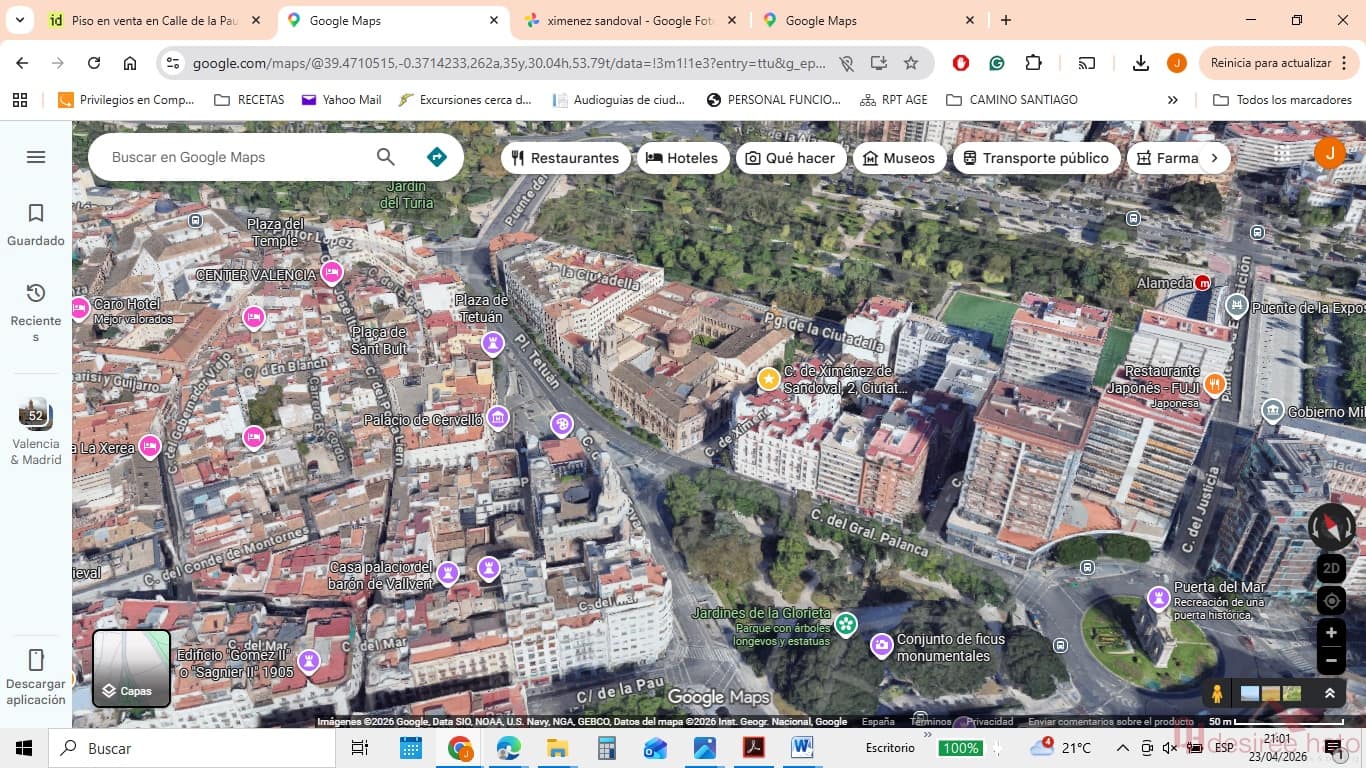Toggle the Capas layers panel
Viewport: 1366px width, 768px height.
pos(130,668)
